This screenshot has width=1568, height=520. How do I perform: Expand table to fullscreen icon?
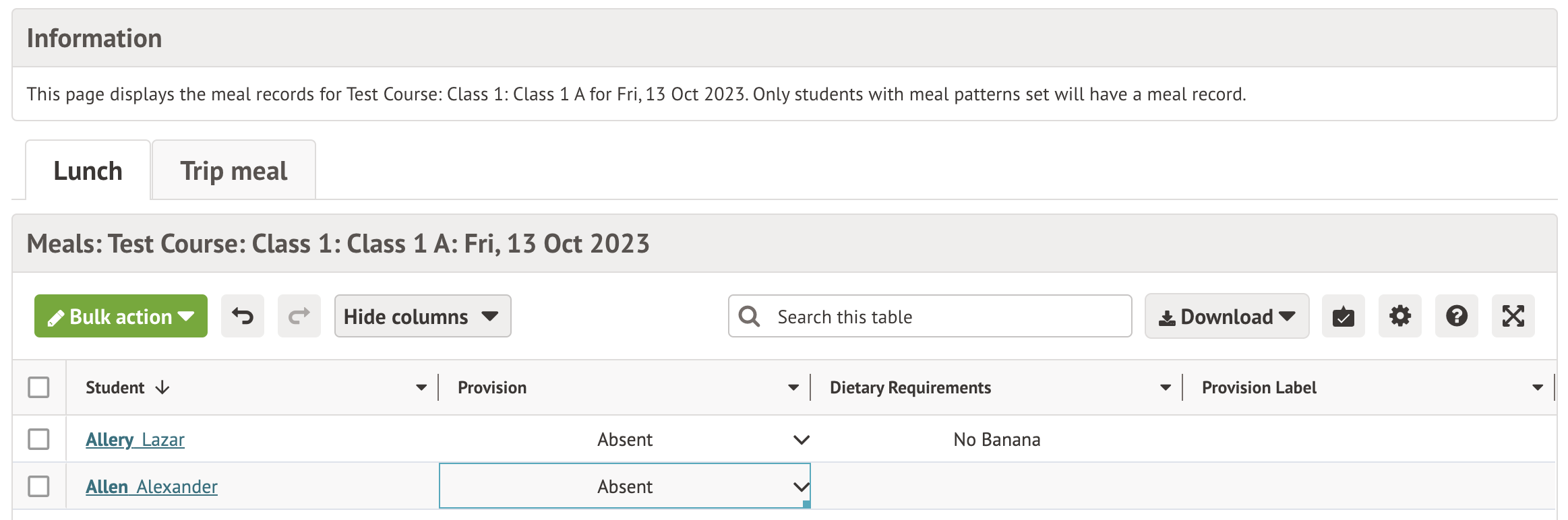[x=1513, y=316]
